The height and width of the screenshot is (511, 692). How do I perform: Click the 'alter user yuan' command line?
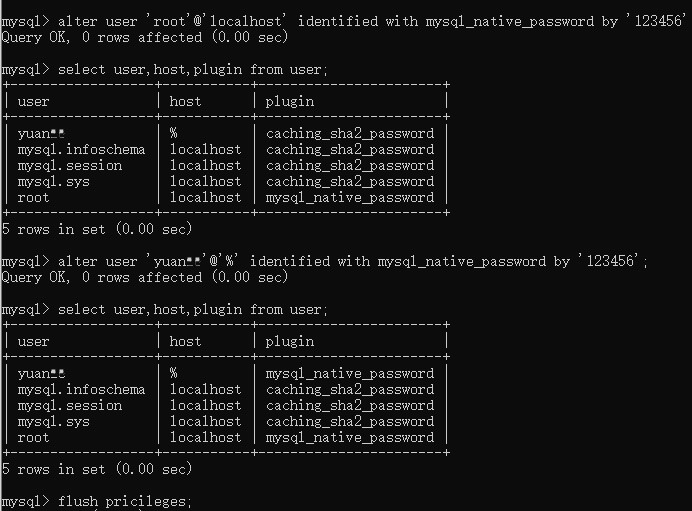point(324,261)
